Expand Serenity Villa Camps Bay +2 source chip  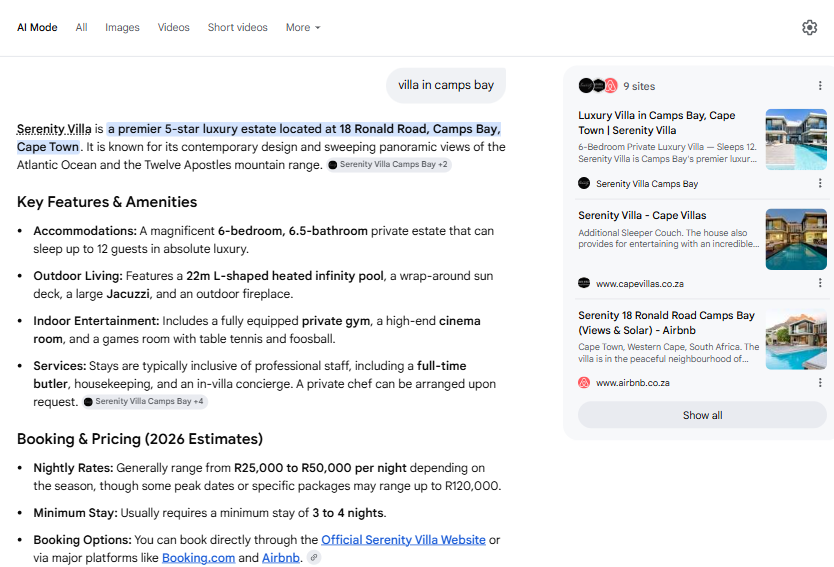(389, 164)
